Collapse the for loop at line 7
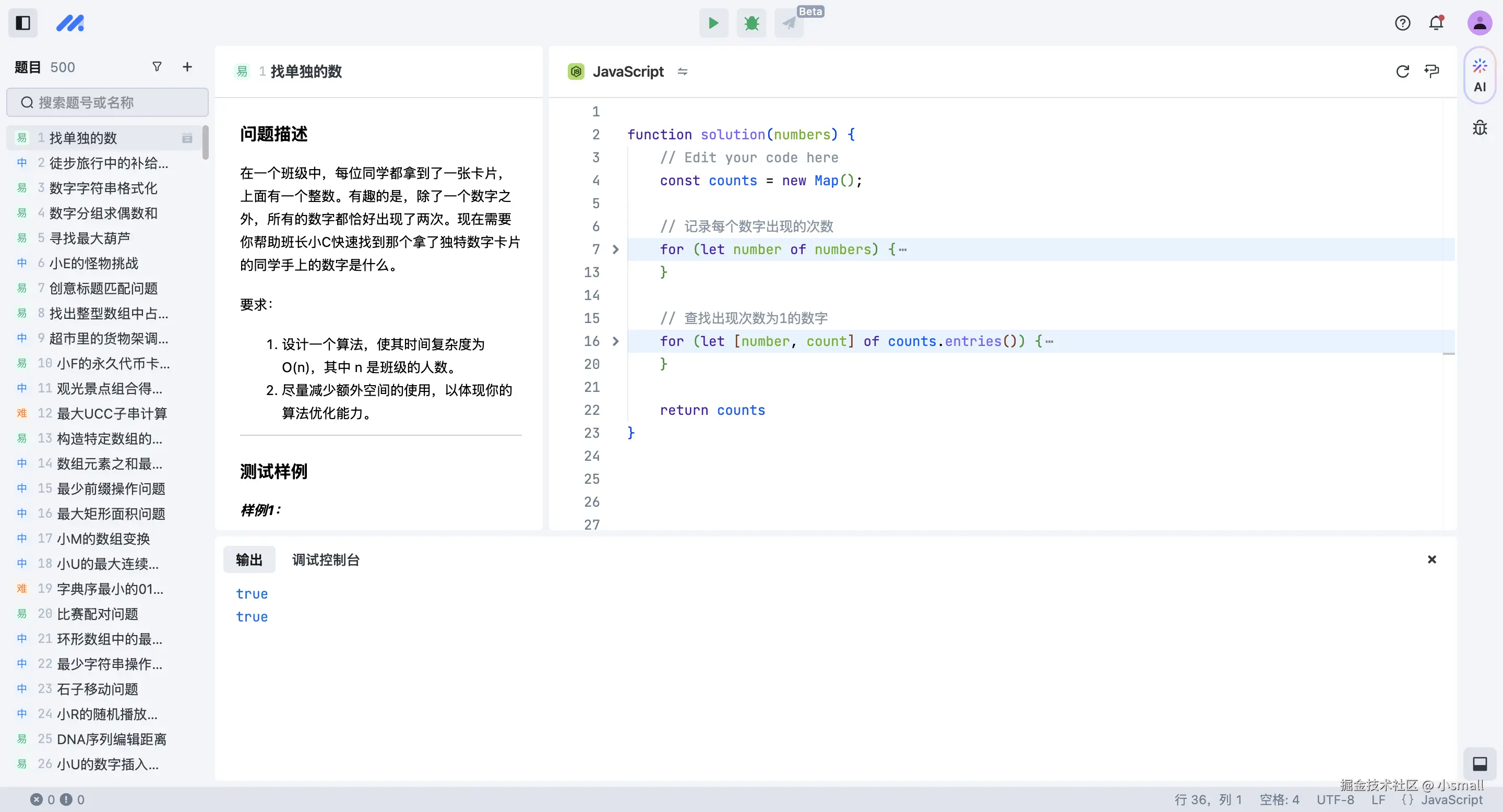The height and width of the screenshot is (812, 1503). click(x=616, y=249)
